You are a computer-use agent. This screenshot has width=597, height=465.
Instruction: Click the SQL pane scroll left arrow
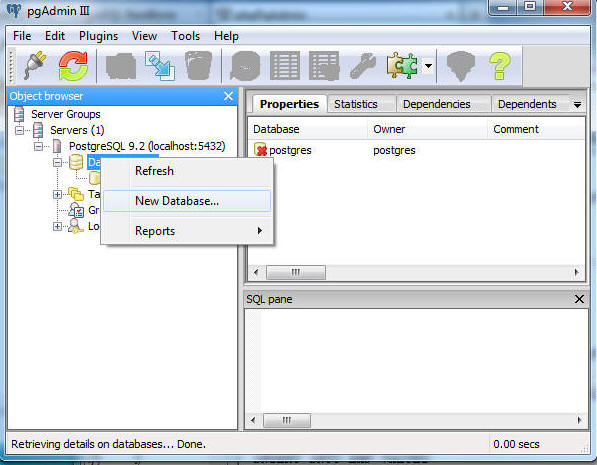coord(254,420)
